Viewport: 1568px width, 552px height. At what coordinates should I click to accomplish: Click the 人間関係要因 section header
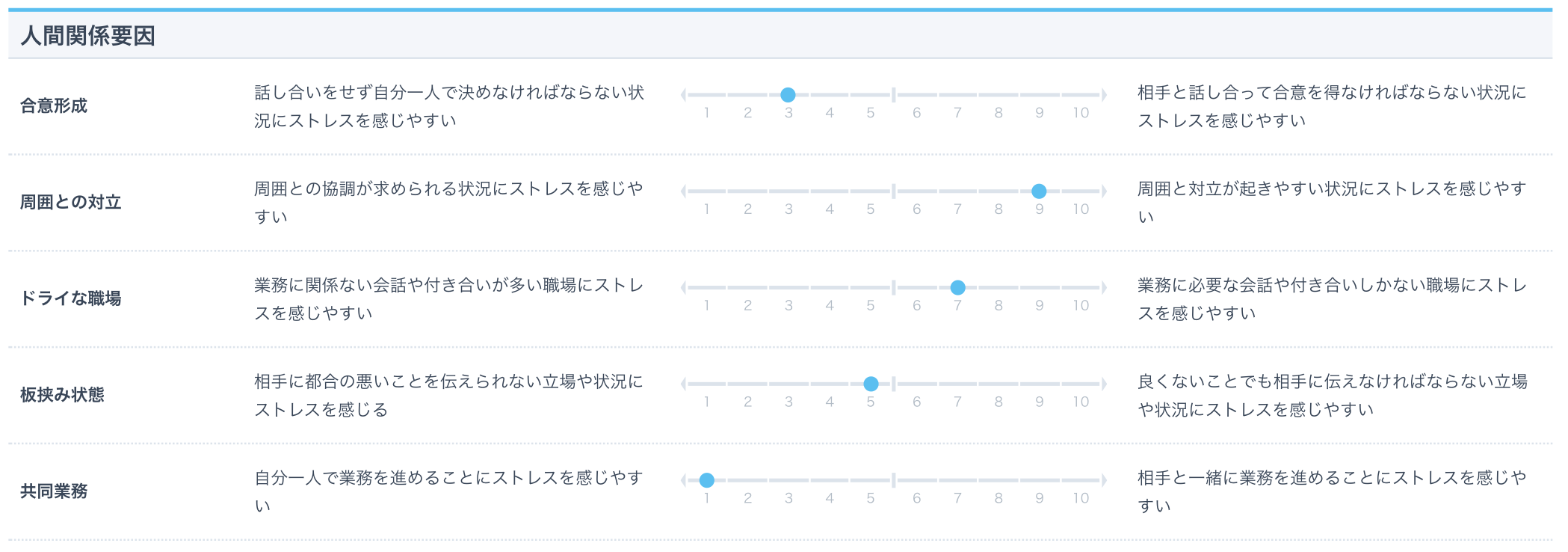(87, 36)
